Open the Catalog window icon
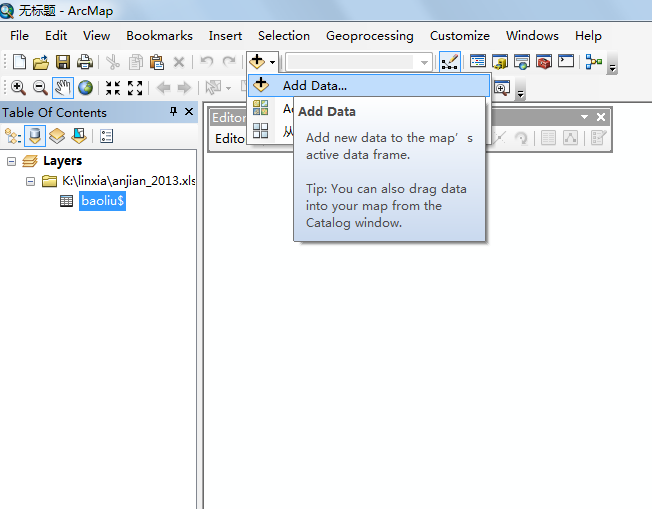The height and width of the screenshot is (509, 652). [x=500, y=62]
